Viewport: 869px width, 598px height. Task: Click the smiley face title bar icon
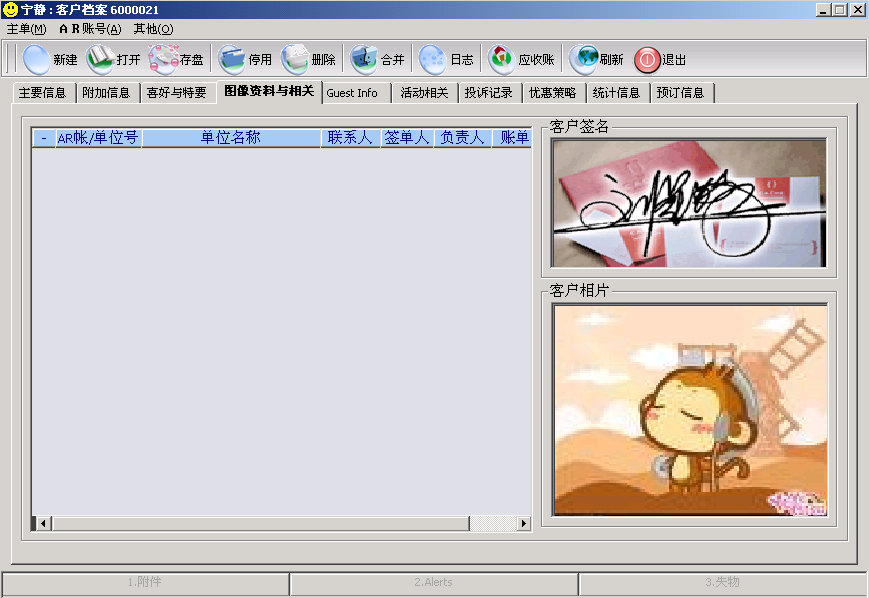coord(10,9)
